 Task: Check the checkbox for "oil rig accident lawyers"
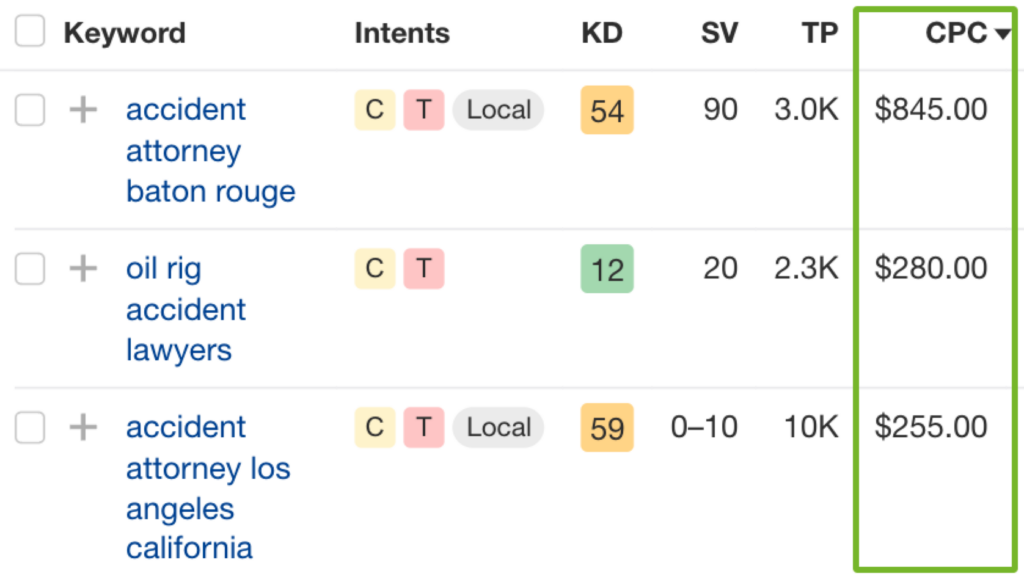[x=30, y=268]
